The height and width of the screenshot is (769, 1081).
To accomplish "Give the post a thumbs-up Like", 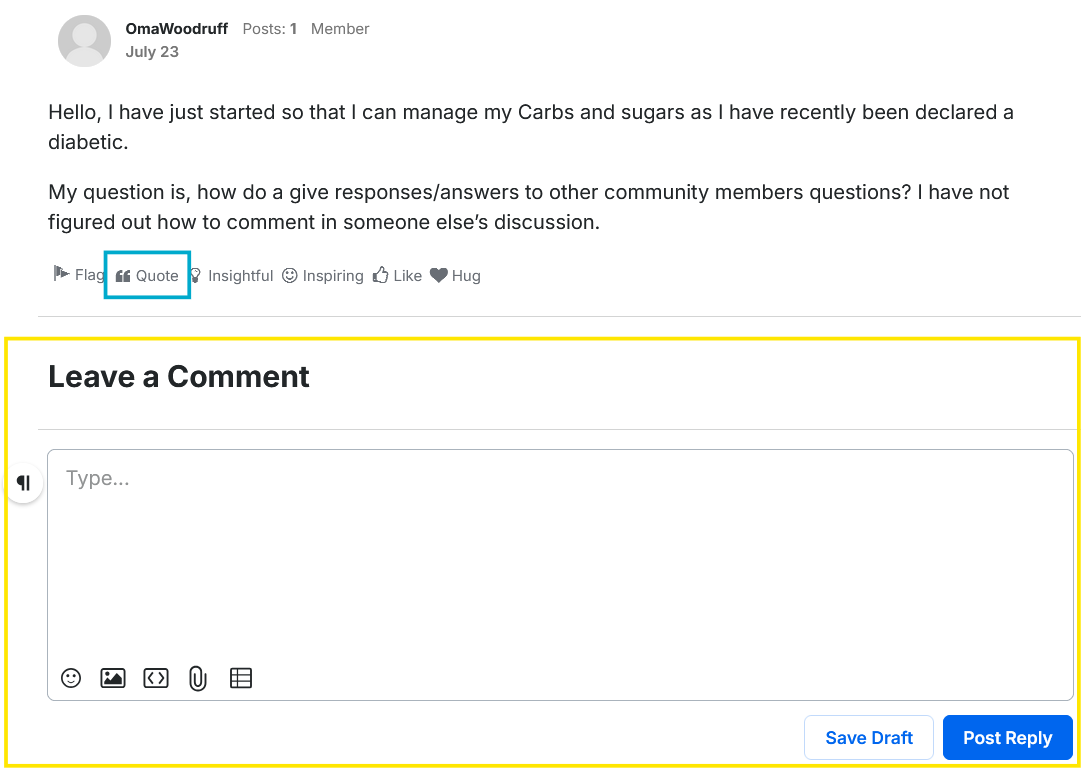I will (397, 275).
